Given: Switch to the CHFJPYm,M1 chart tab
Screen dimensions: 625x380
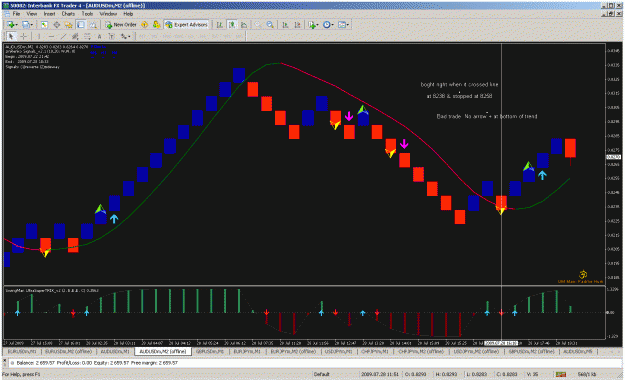Looking at the screenshot, I should click(375, 352).
